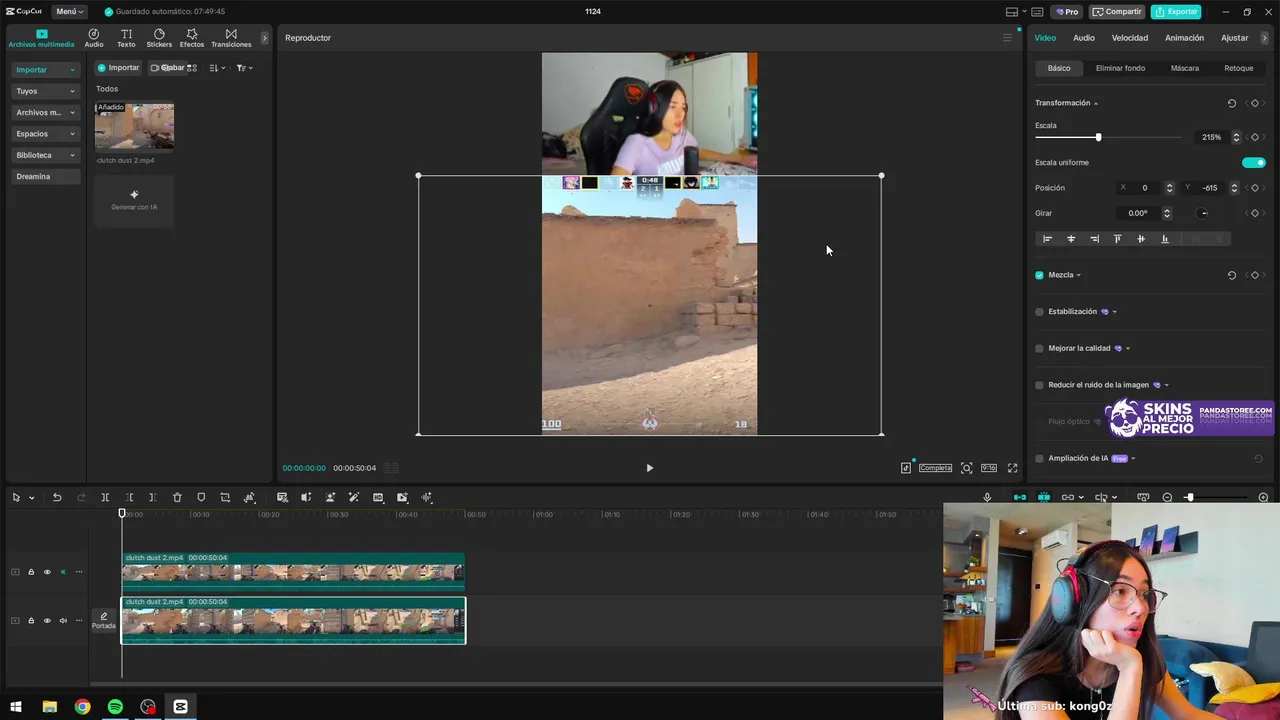This screenshot has width=1280, height=720.
Task: Open the selection tool mode dropdown
Action: click(31, 497)
